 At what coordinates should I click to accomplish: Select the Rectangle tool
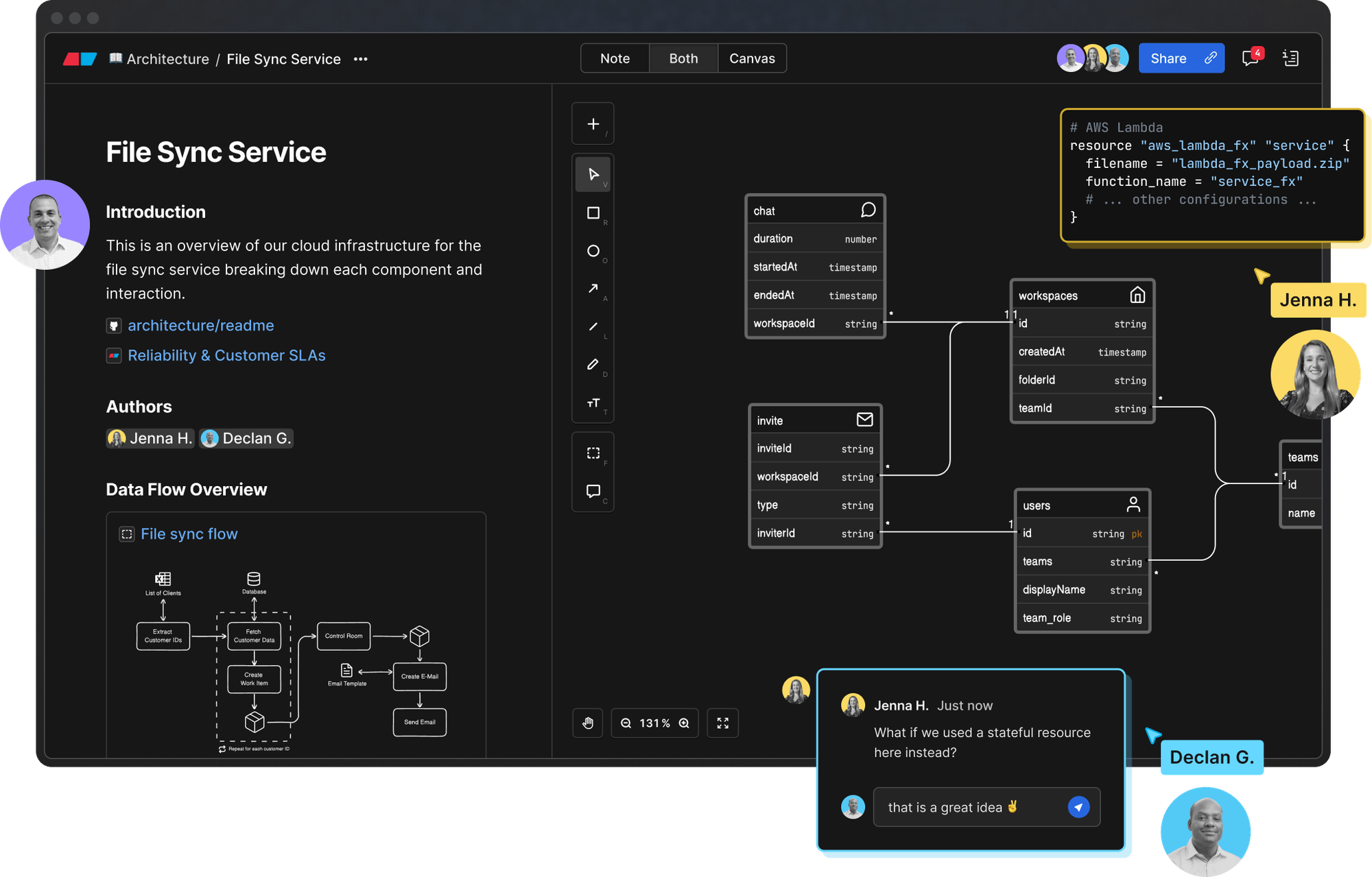pyautogui.click(x=593, y=213)
